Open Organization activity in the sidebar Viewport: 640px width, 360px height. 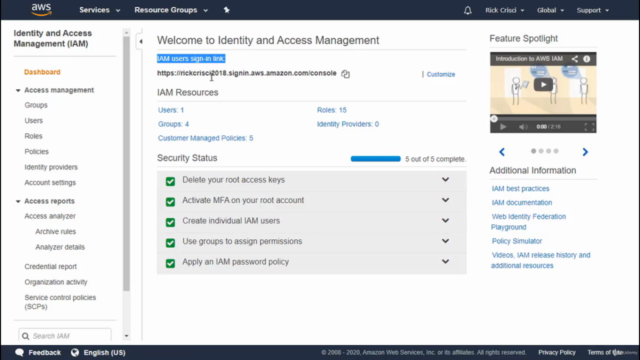56,282
